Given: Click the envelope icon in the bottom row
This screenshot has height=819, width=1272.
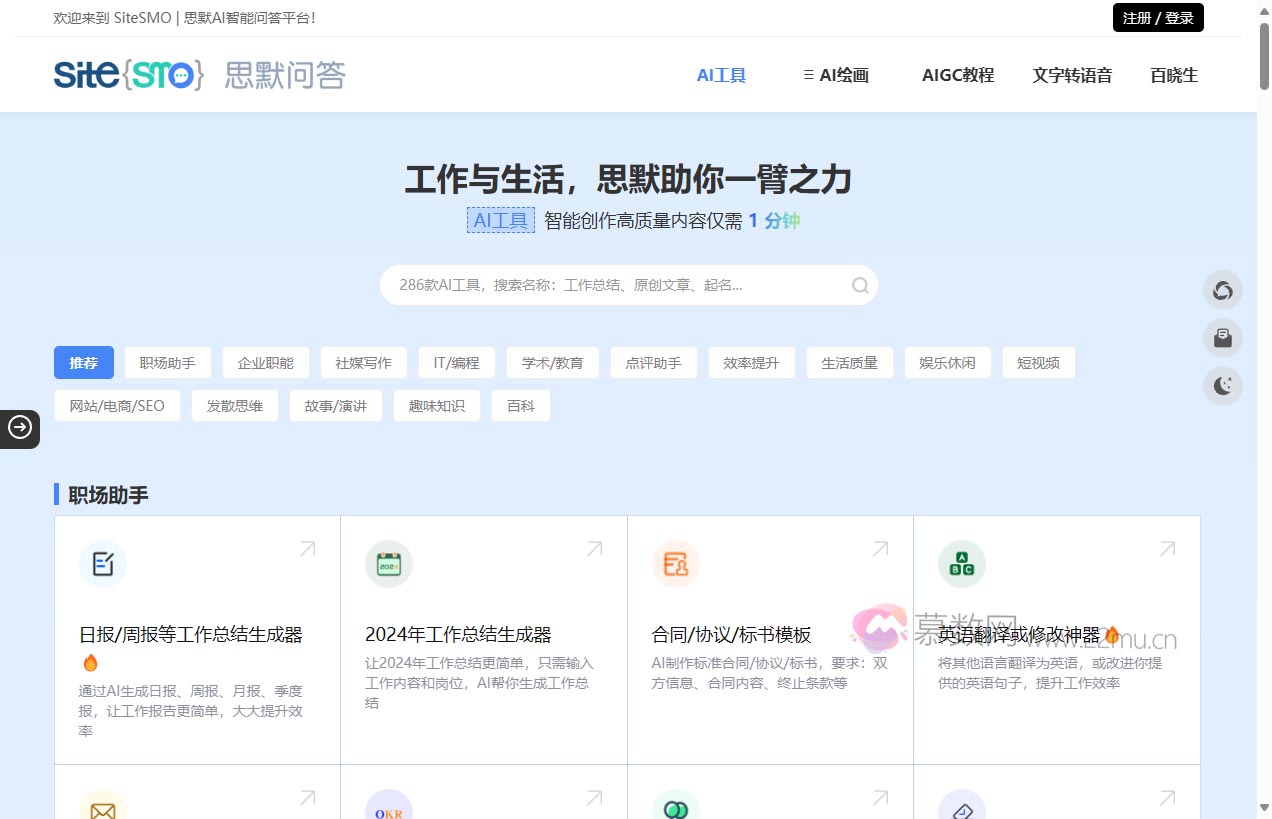Looking at the screenshot, I should pos(102,808).
